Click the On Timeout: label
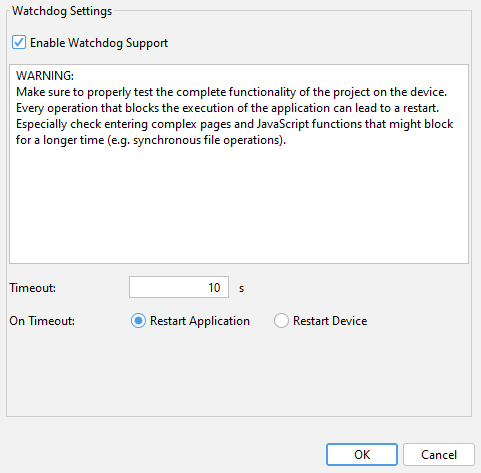Viewport: 481px width, 473px height. tap(42, 321)
